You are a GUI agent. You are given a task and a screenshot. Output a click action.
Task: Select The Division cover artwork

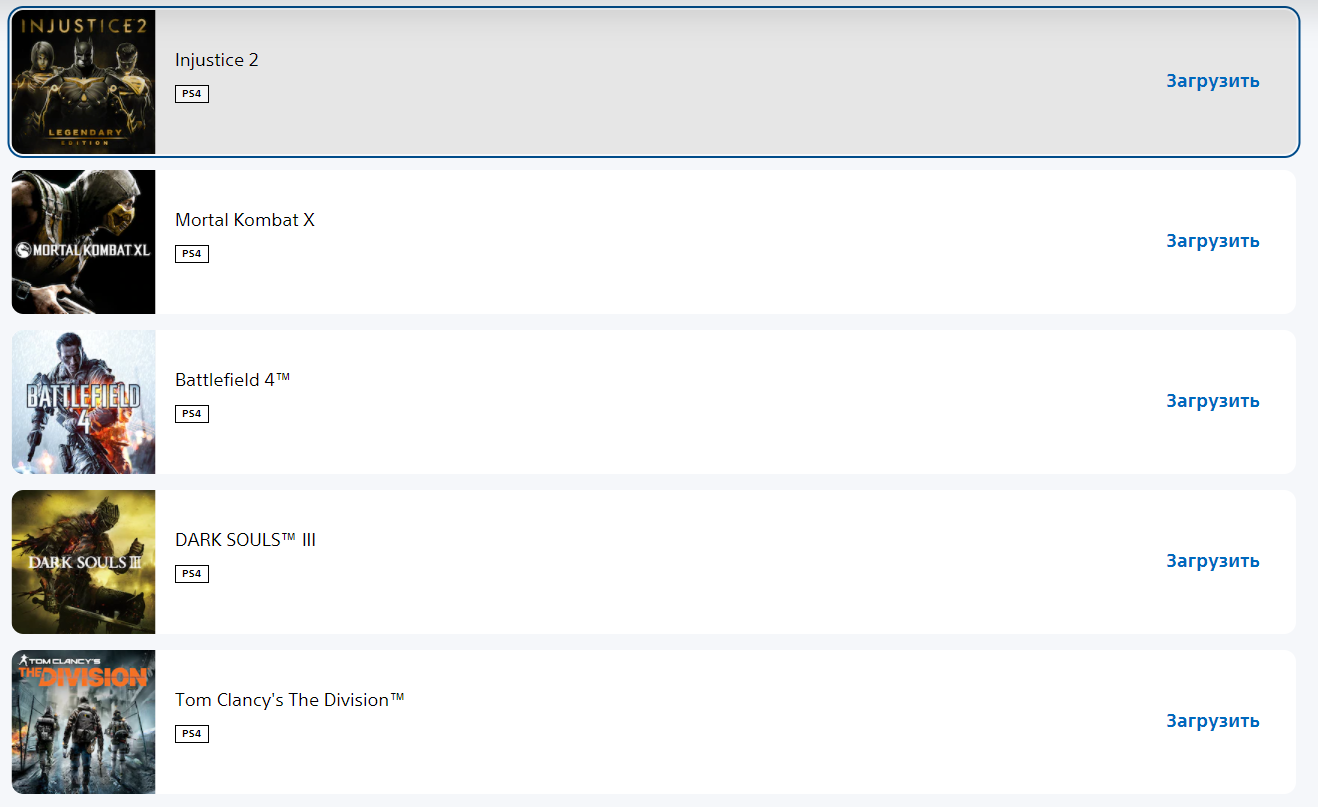click(x=84, y=722)
